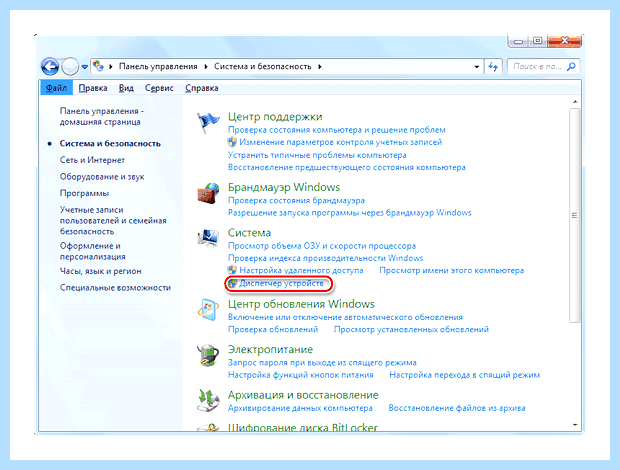This screenshot has width=620, height=470.
Task: Open Учетные записи пользователей и семейная безопасность
Action: 113,220
